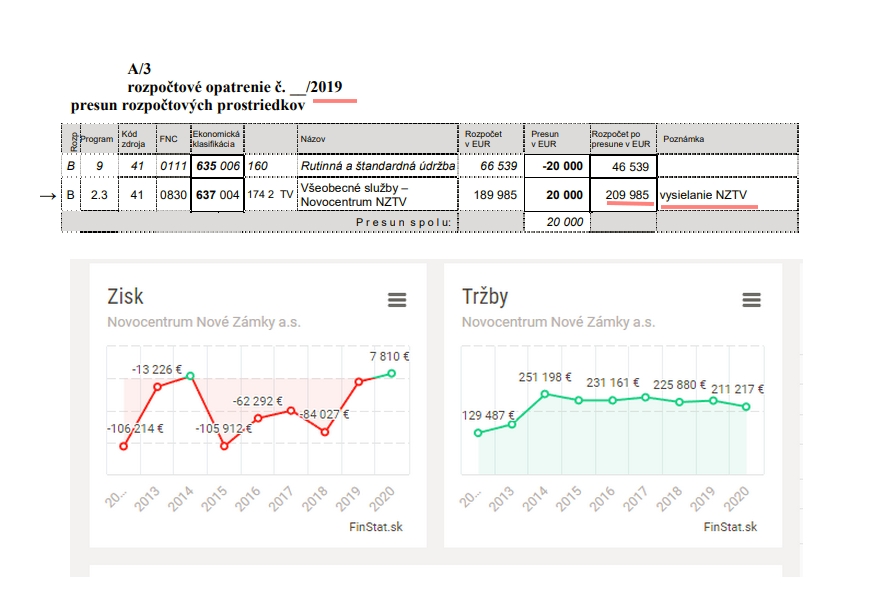877x589 pixels.
Task: Click the Tržby chart title
Action: (x=485, y=296)
